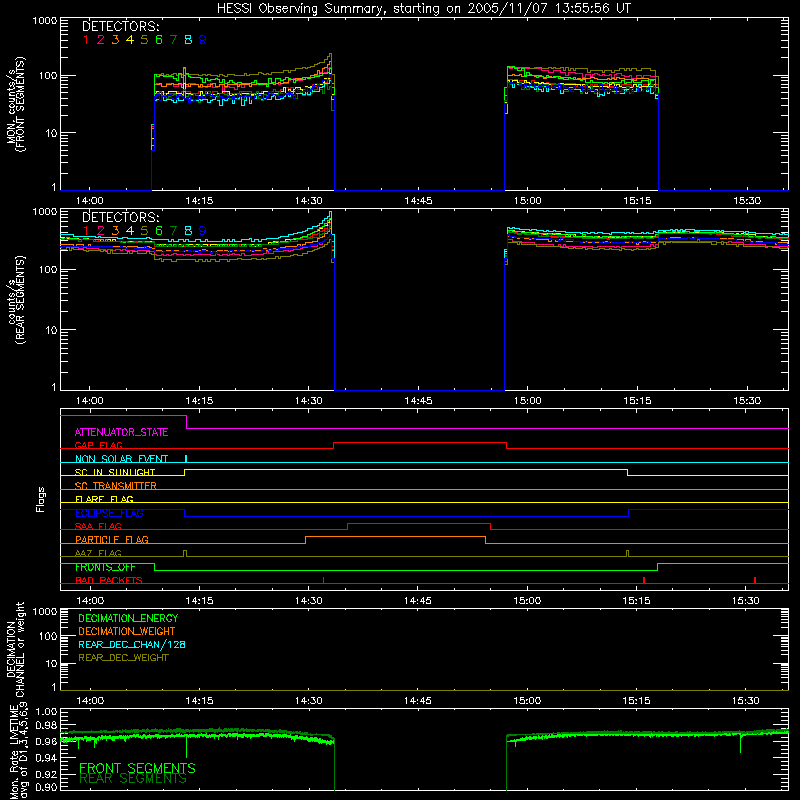Click the 'DECIMATION CHANNEL or weight' axis label

pos(15,649)
